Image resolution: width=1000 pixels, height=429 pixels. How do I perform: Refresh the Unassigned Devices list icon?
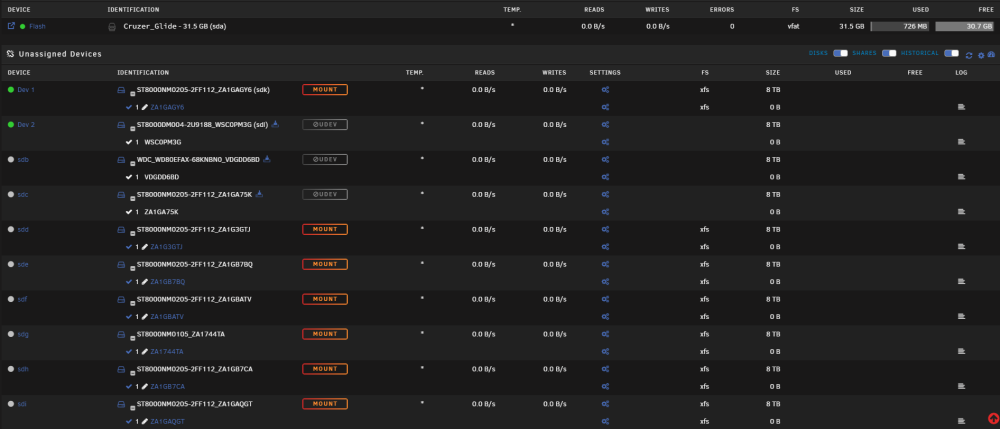pos(969,55)
